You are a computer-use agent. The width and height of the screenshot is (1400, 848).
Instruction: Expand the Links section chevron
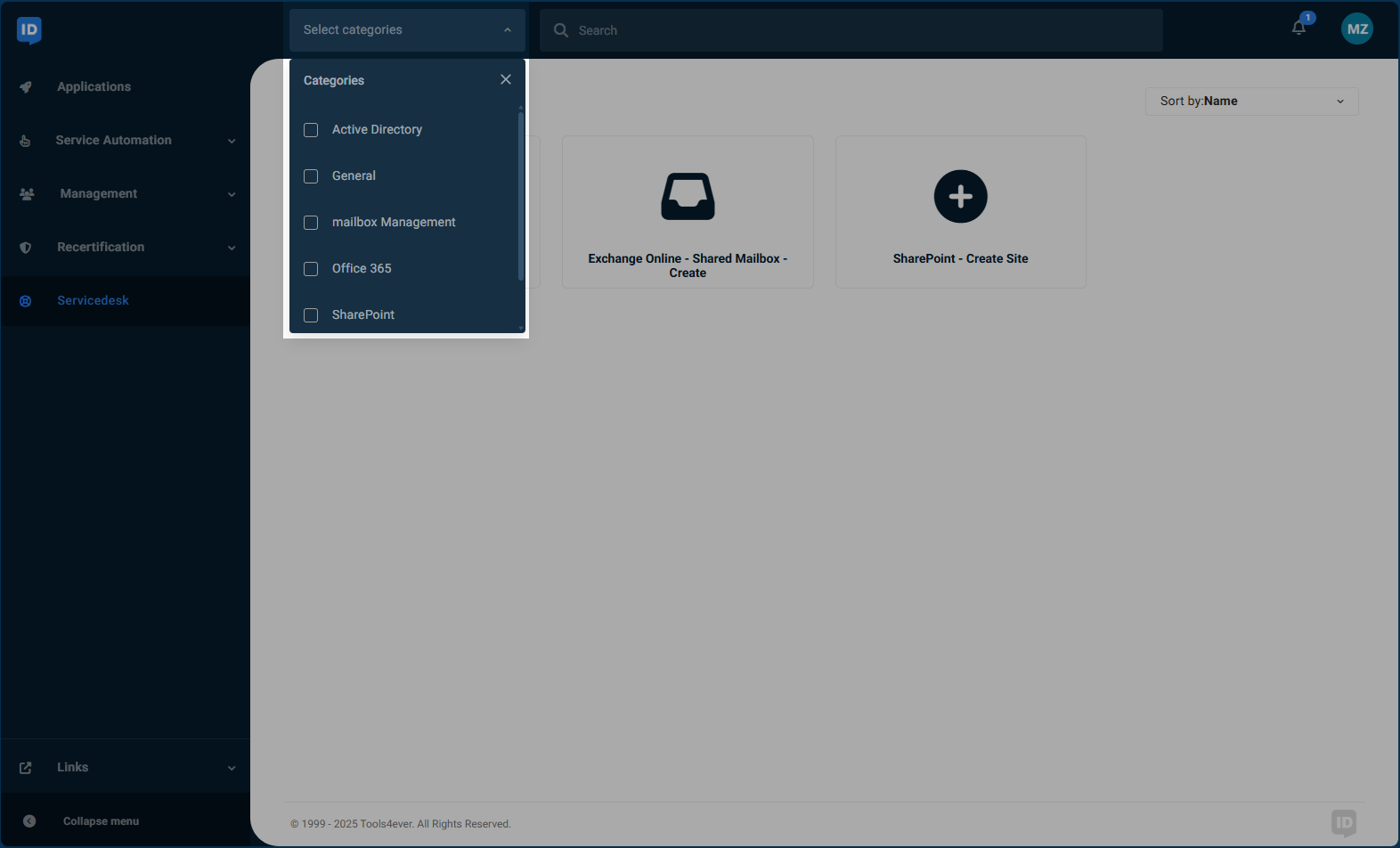(232, 768)
